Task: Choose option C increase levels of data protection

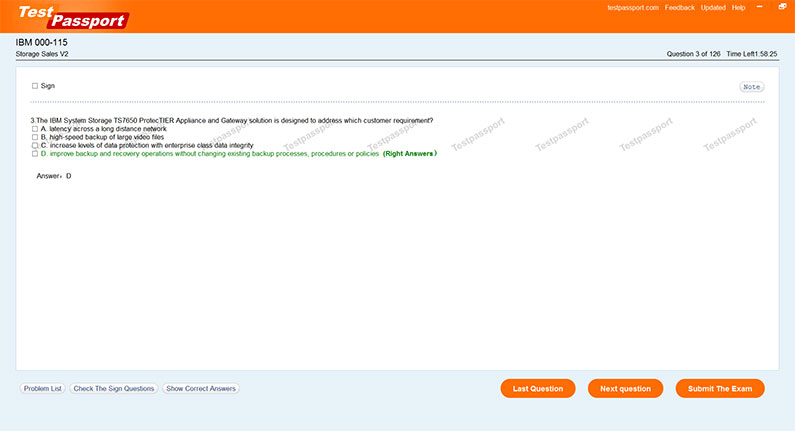Action: [35, 146]
